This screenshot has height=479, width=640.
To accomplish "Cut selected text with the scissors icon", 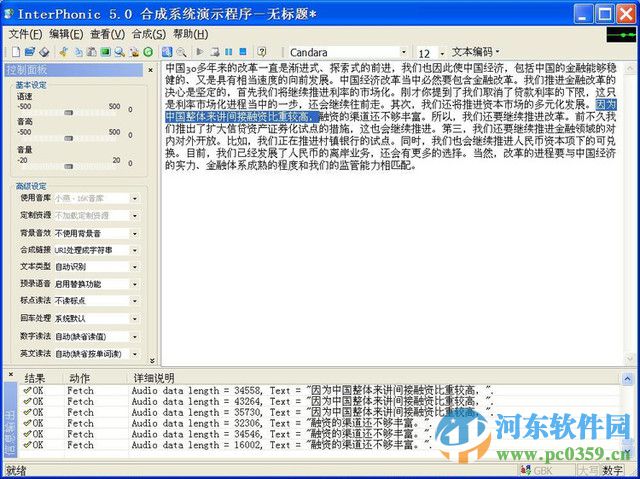I will [x=64, y=52].
